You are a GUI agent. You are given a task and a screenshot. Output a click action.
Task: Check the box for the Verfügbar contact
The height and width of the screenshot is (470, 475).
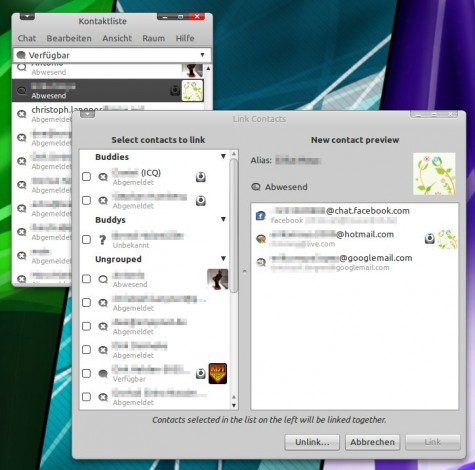click(x=86, y=373)
